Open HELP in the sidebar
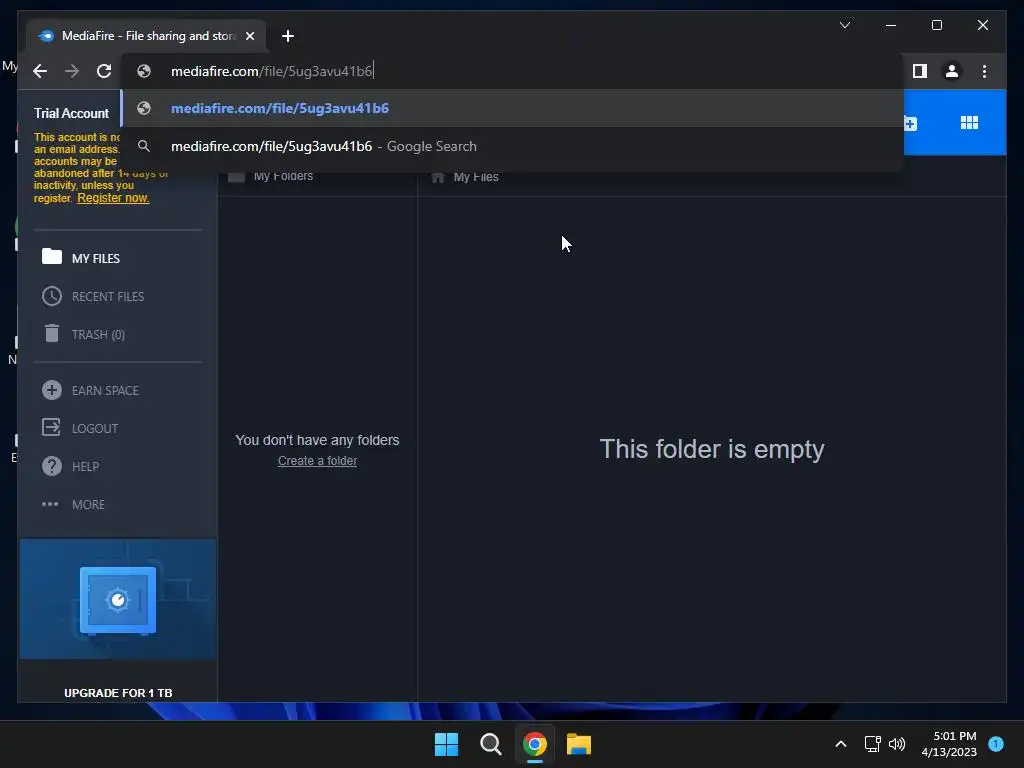 [85, 466]
